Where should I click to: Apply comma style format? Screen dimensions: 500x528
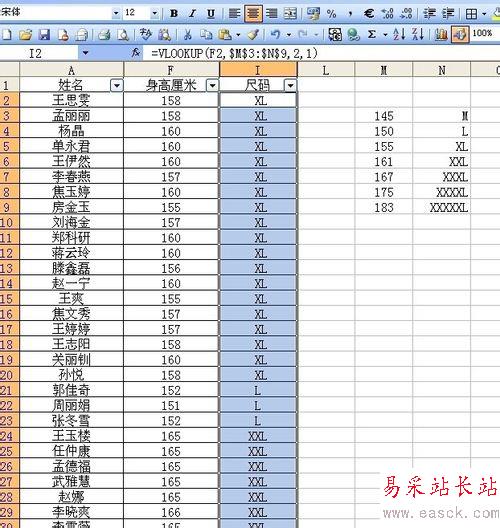350,13
